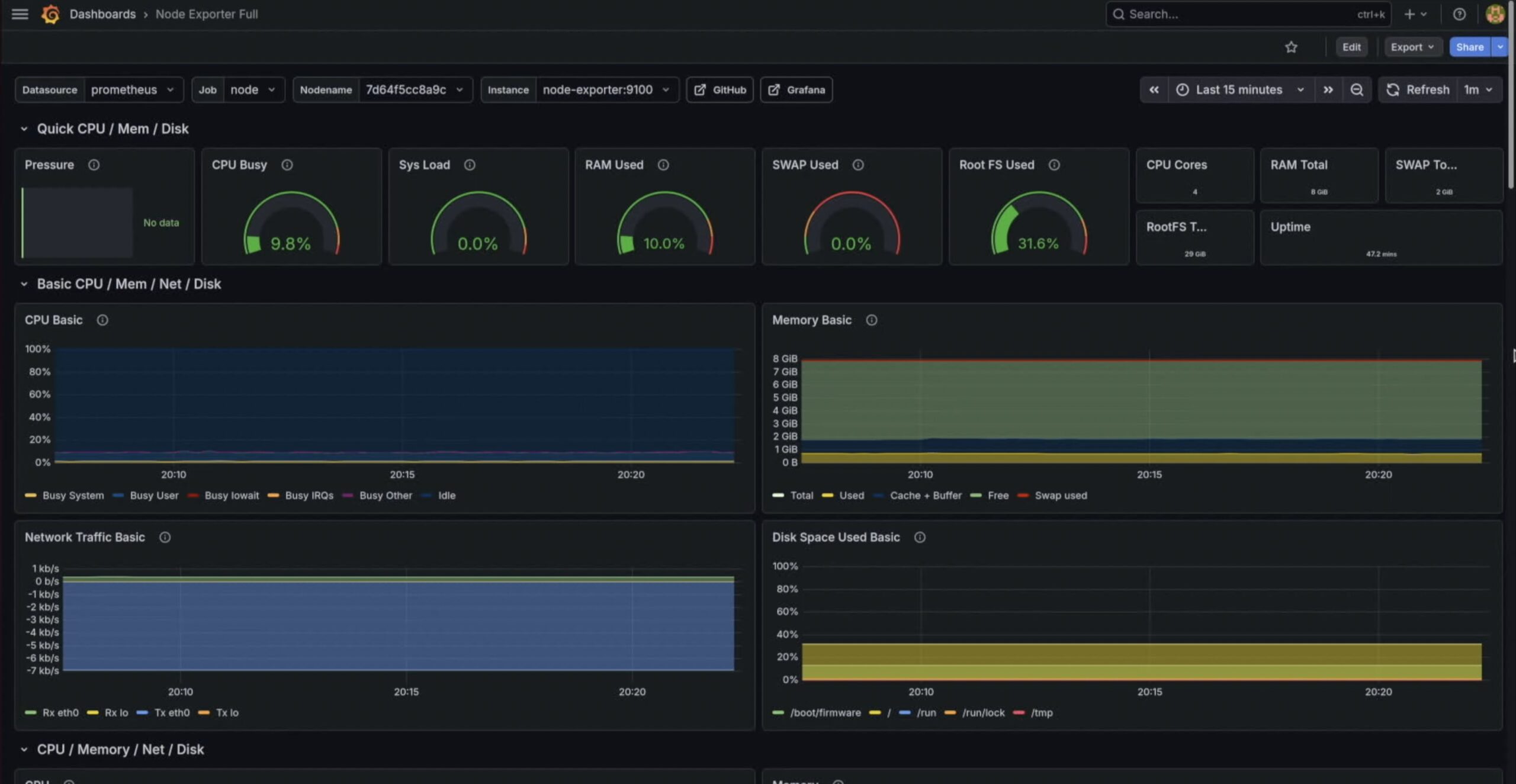Open the hamburger navigation menu
The height and width of the screenshot is (784, 1516).
[20, 14]
